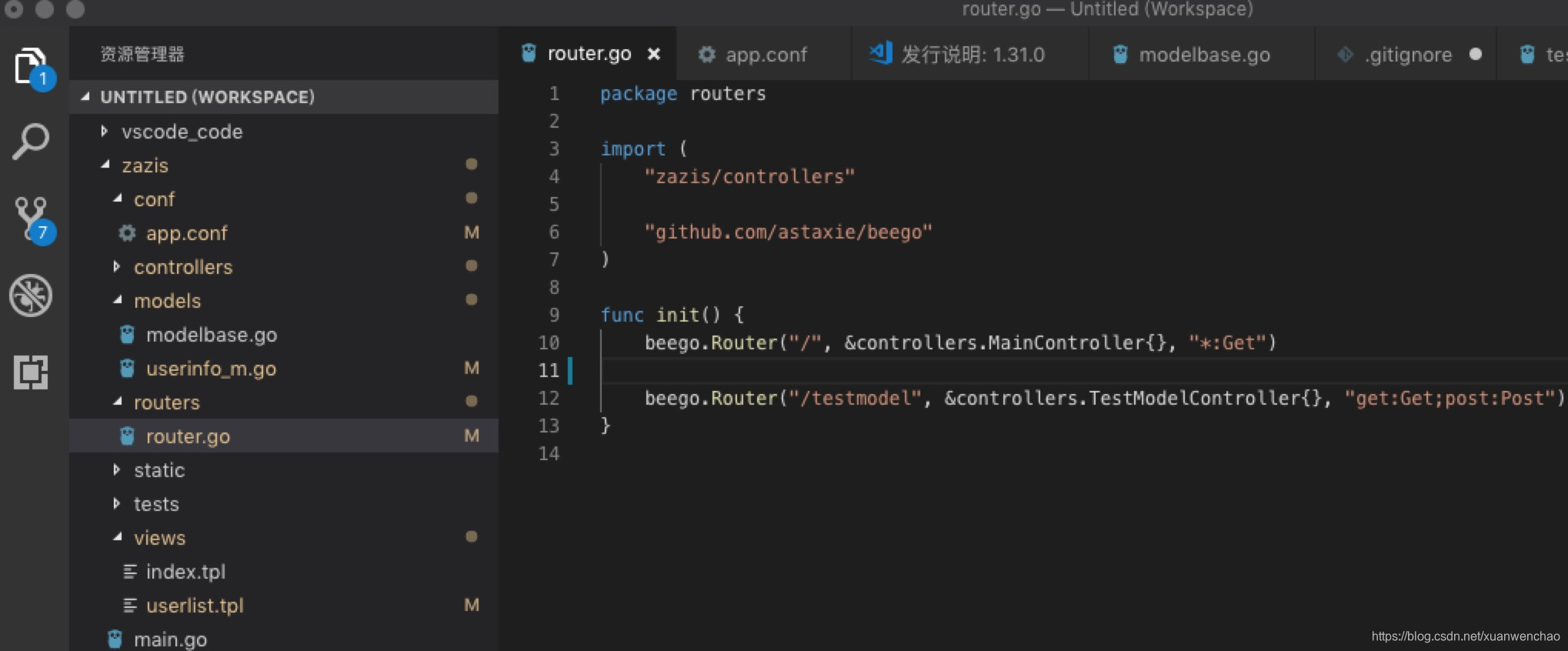Click the file icon beside userlist.tpl
Viewport: 1568px width, 651px height.
click(130, 605)
